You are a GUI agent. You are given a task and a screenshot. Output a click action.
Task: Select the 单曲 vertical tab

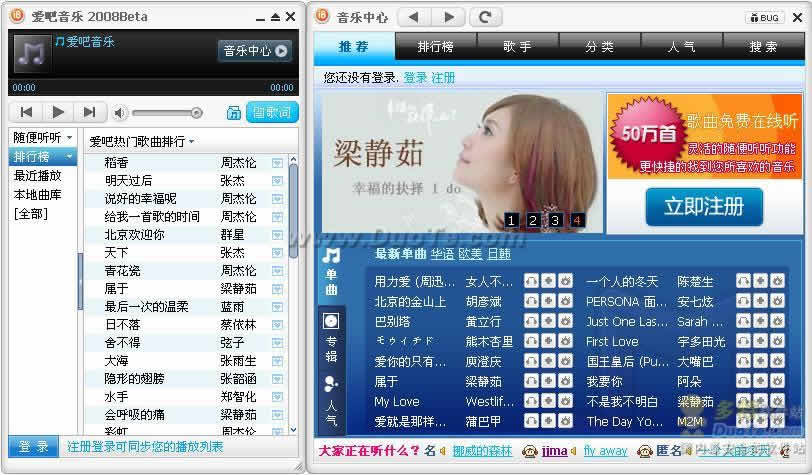(x=331, y=272)
